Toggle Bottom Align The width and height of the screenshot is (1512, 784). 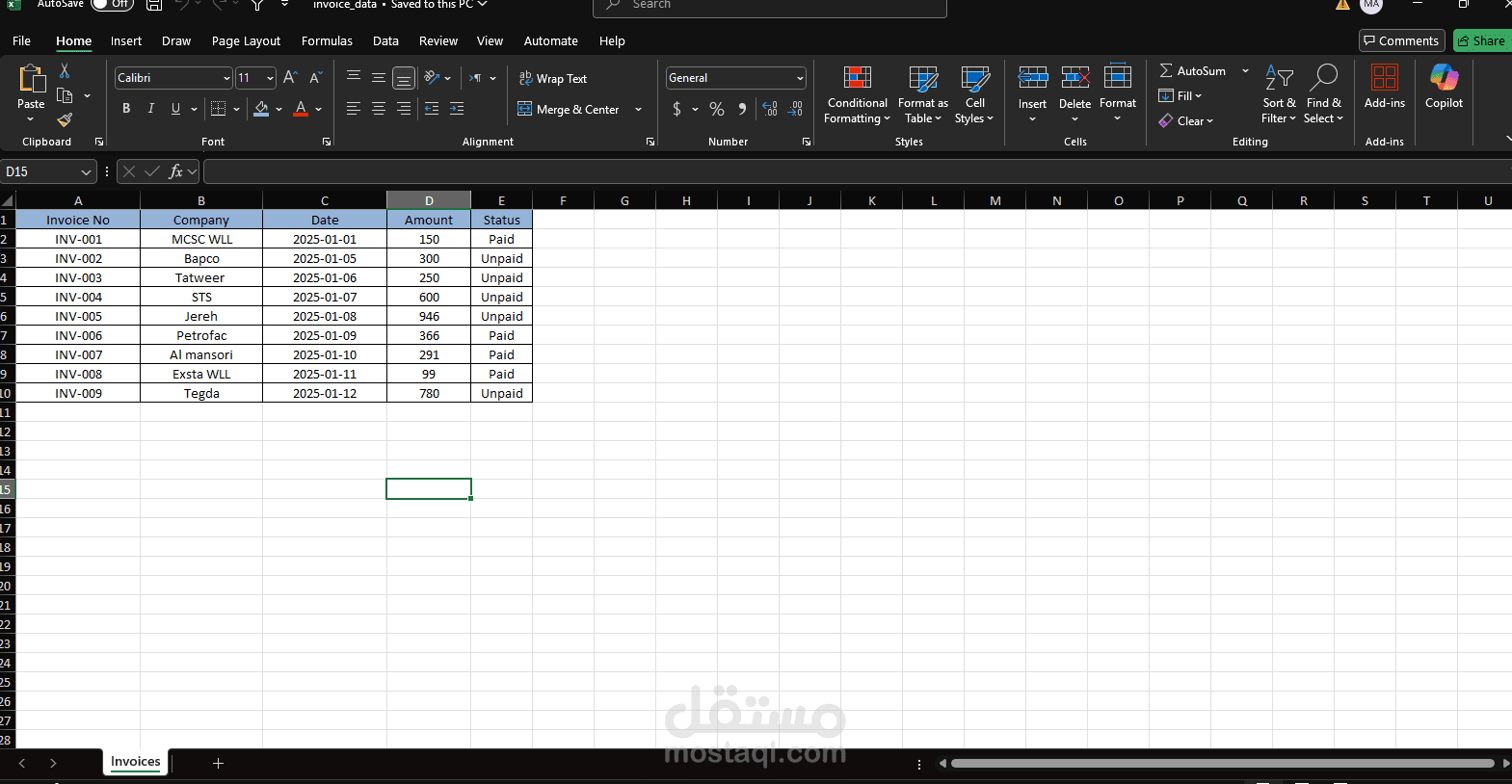tap(404, 78)
